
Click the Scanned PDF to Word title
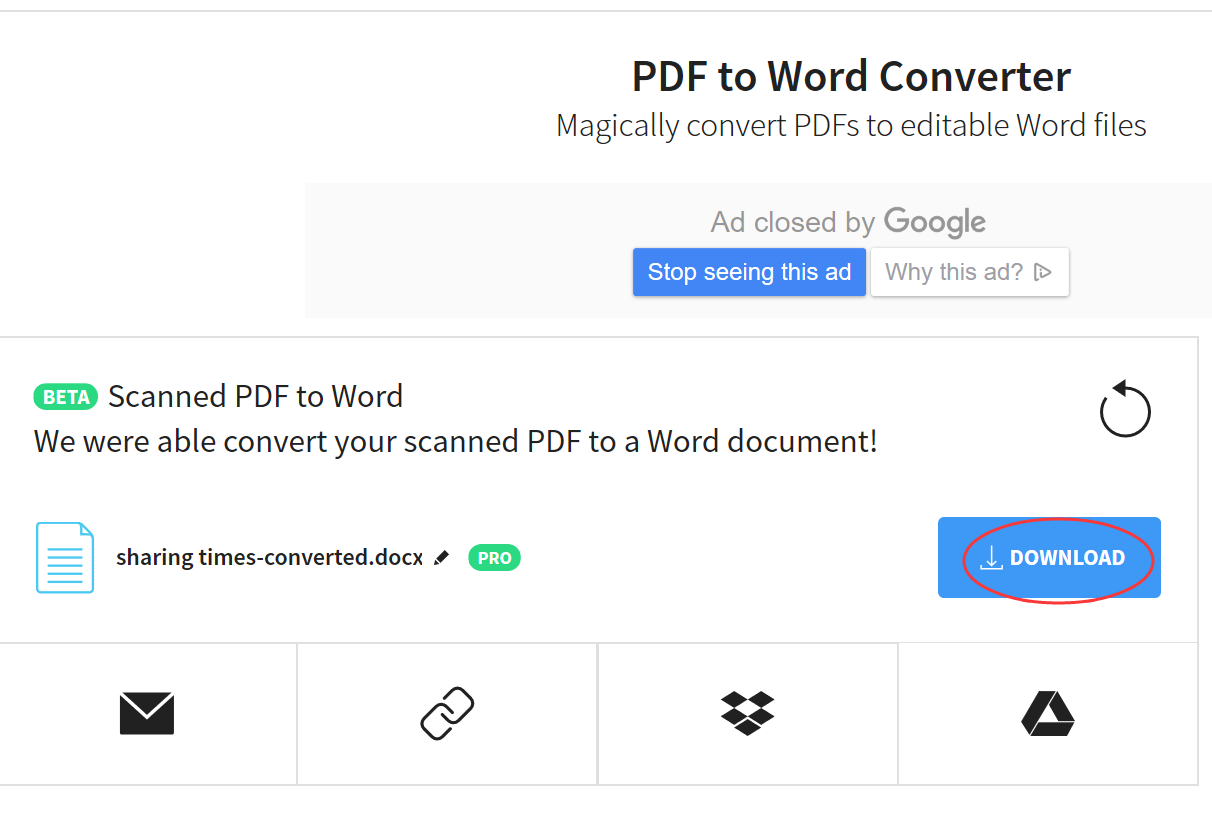(255, 396)
